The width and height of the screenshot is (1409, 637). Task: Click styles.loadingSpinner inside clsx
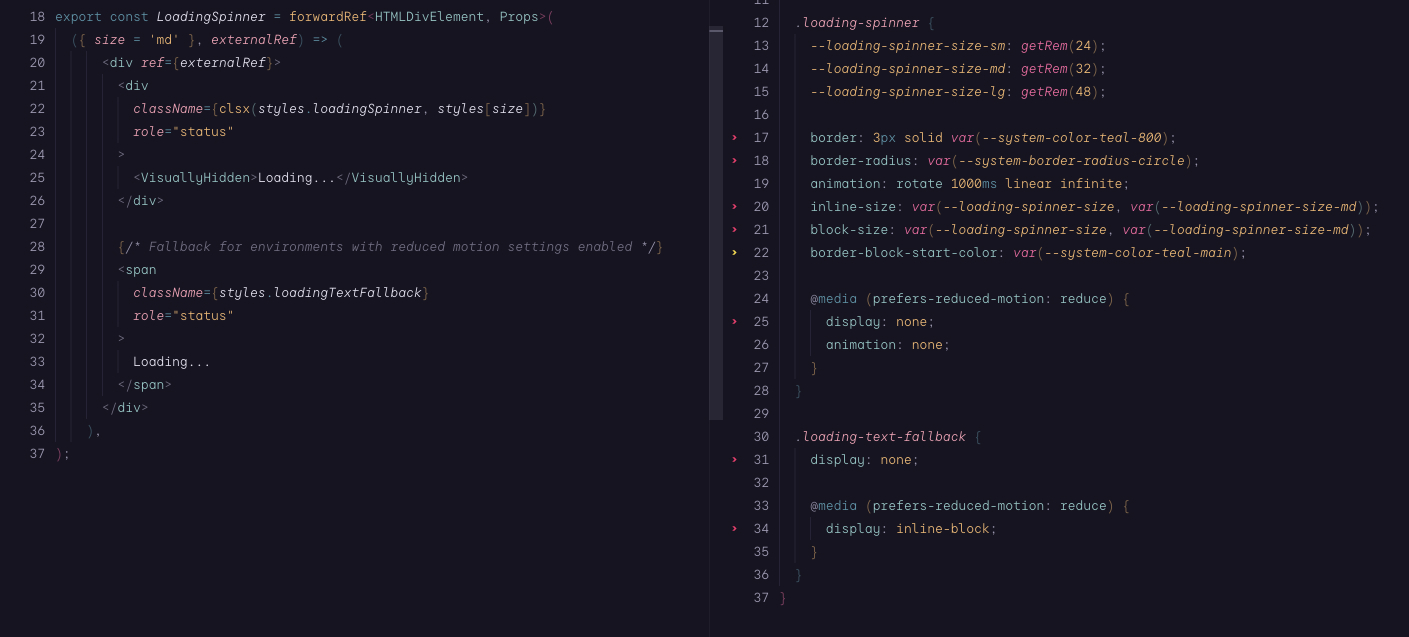(x=340, y=108)
